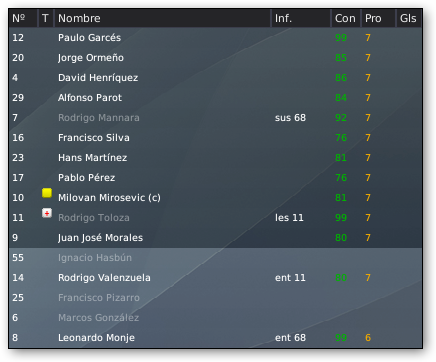Open the Jorge Ormeño player row
The height and width of the screenshot is (362, 436).
[215, 58]
